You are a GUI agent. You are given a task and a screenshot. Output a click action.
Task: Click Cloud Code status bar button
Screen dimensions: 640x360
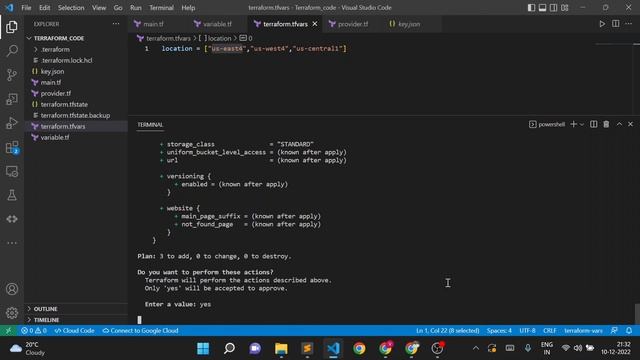[74, 330]
